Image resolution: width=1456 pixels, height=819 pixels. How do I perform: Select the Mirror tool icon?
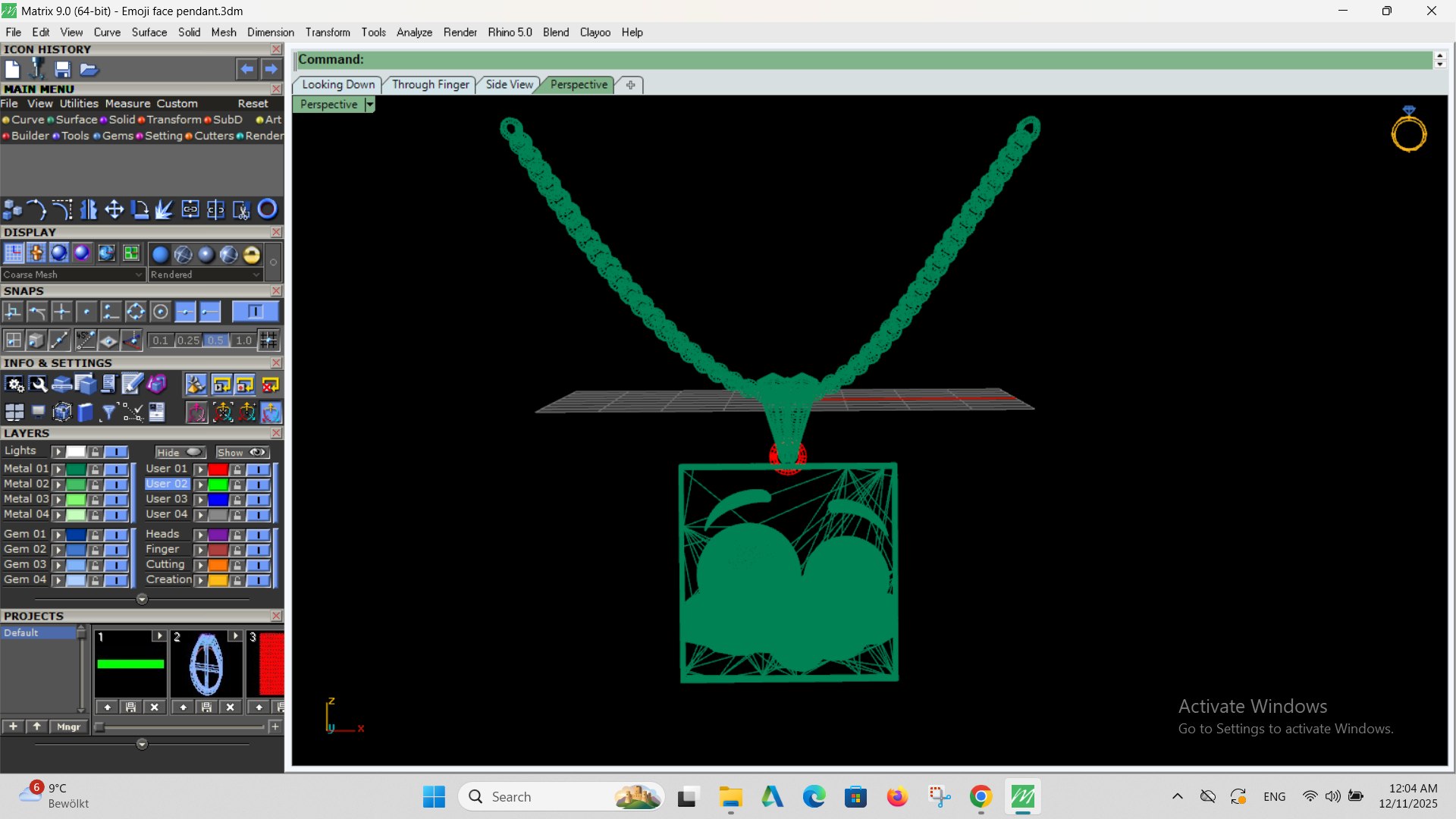[x=89, y=209]
